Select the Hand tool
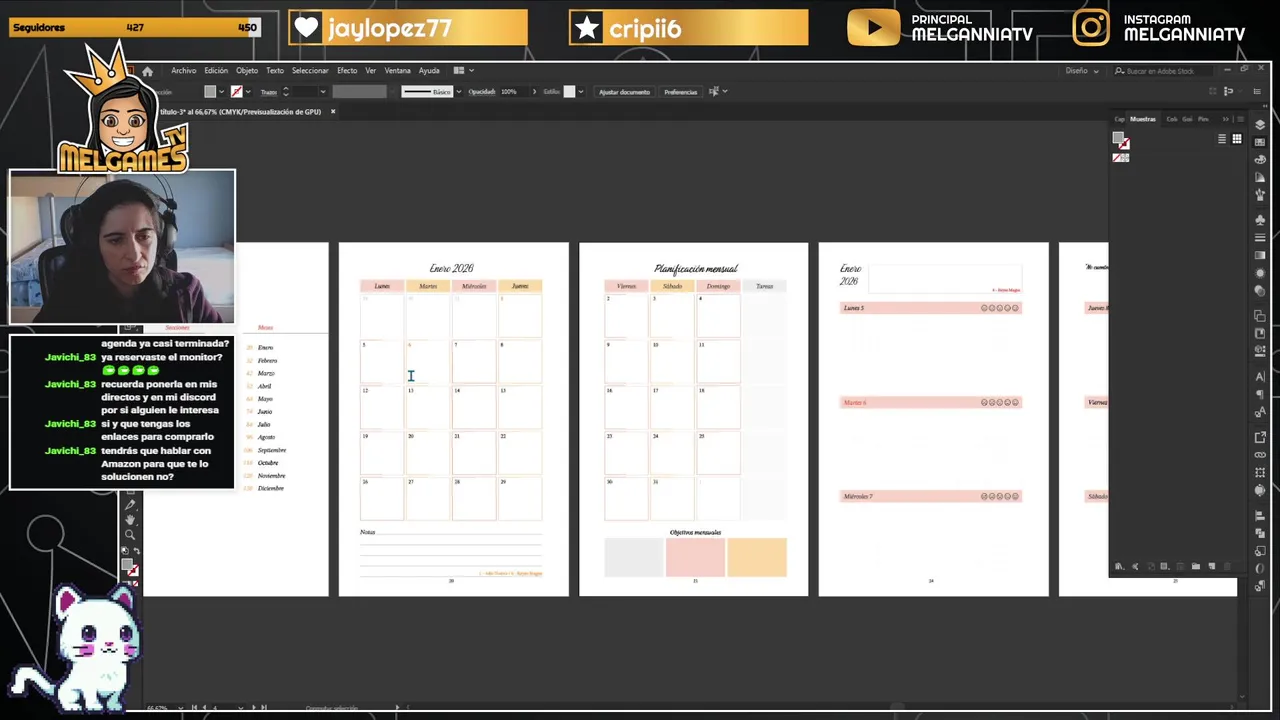The height and width of the screenshot is (720, 1280). pyautogui.click(x=130, y=520)
